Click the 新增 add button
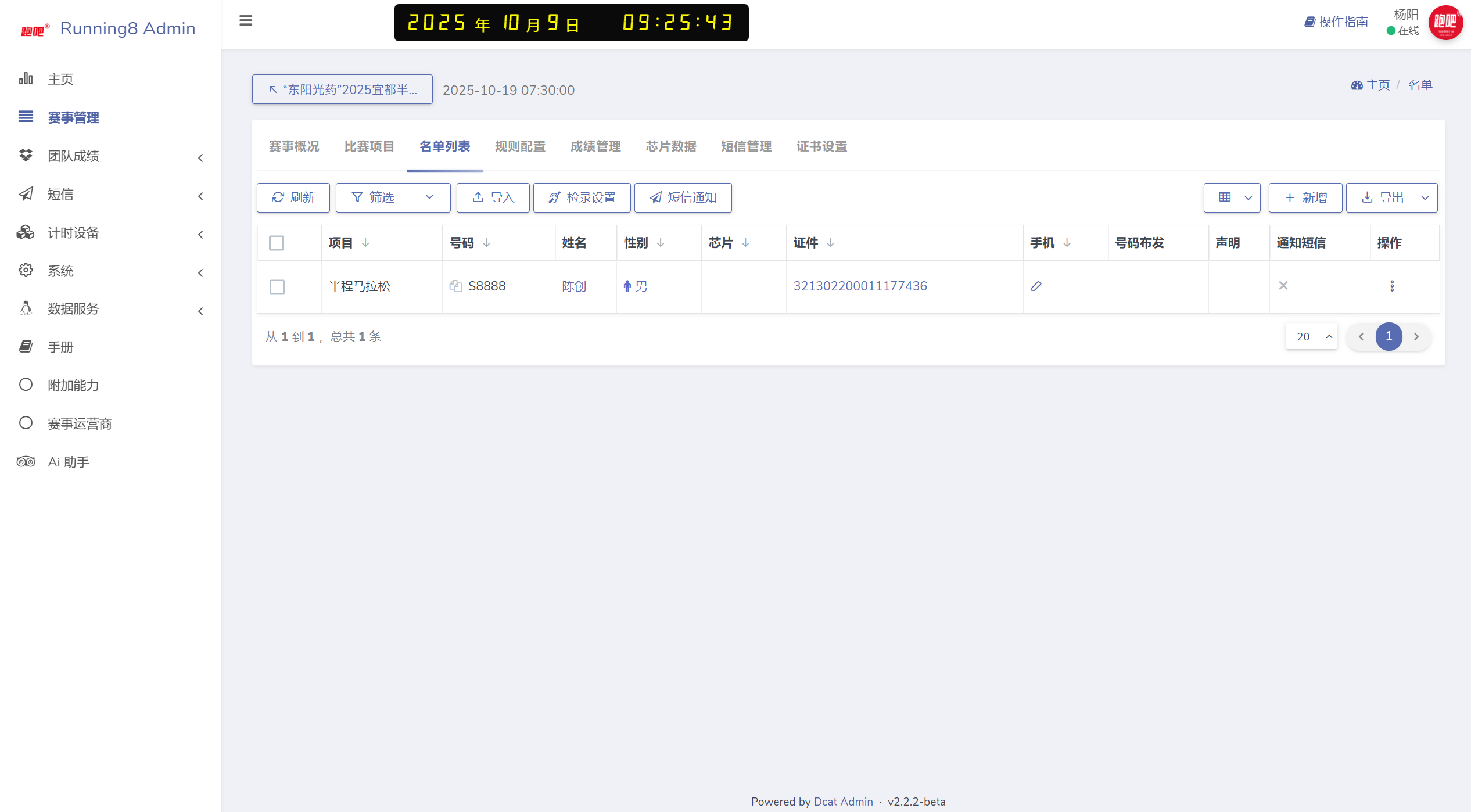Viewport: 1471px width, 812px height. (1305, 197)
